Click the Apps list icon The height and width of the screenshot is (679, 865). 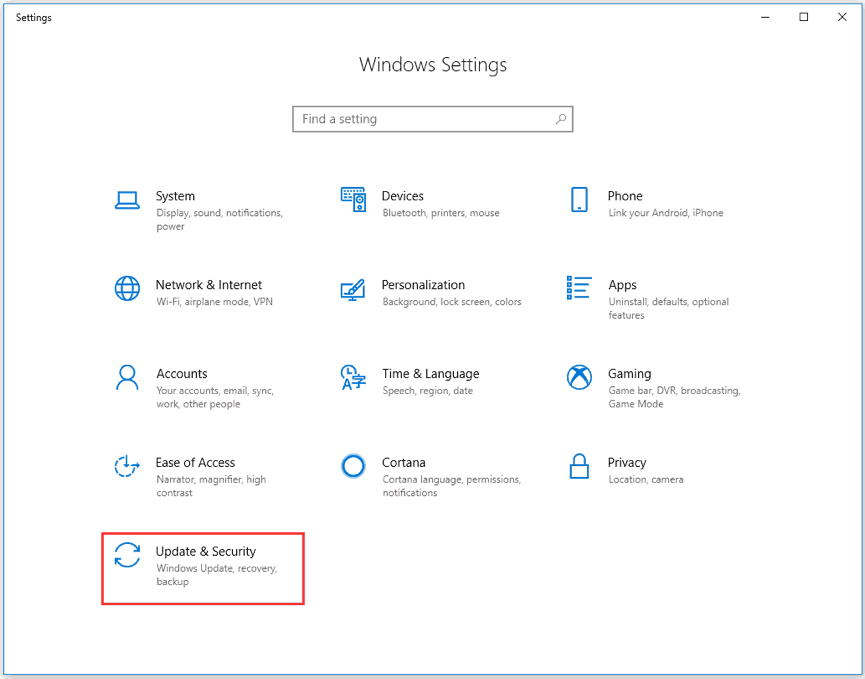point(579,288)
